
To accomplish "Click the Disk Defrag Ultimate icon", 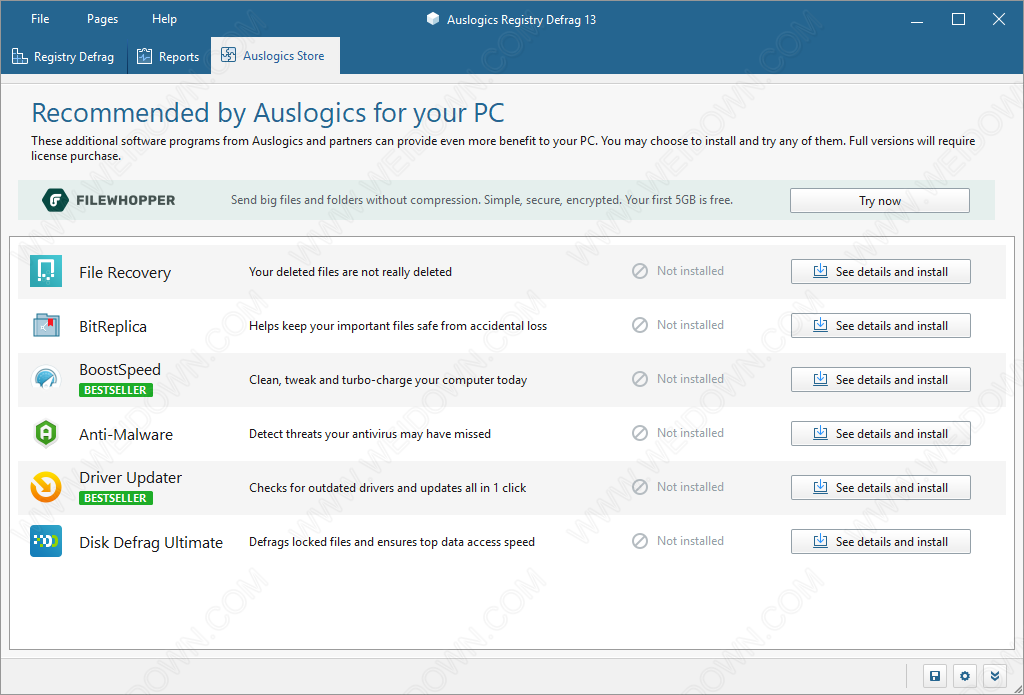I will point(46,541).
